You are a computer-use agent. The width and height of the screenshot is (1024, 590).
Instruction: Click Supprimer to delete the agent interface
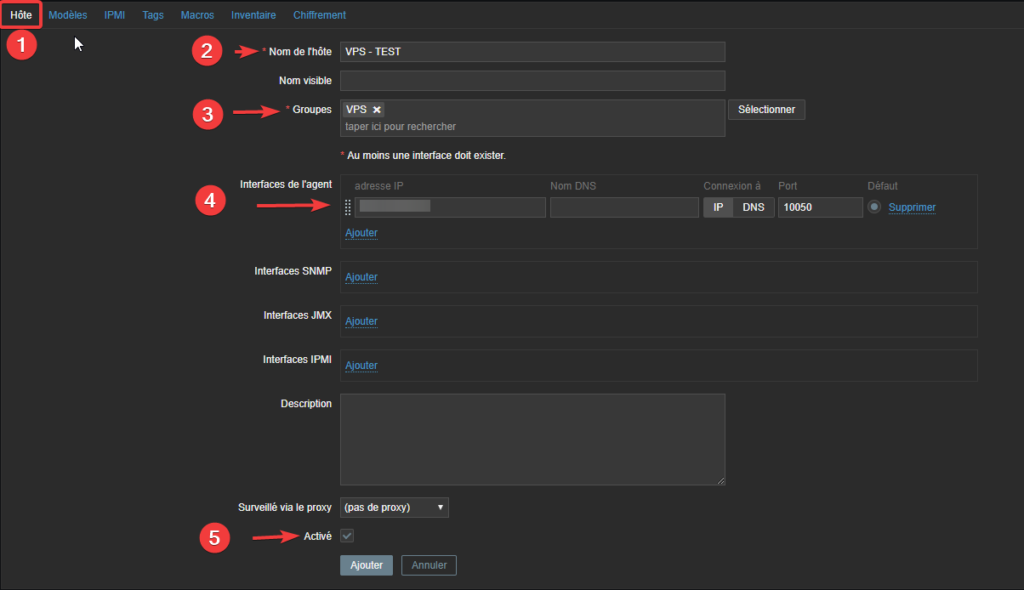(912, 207)
